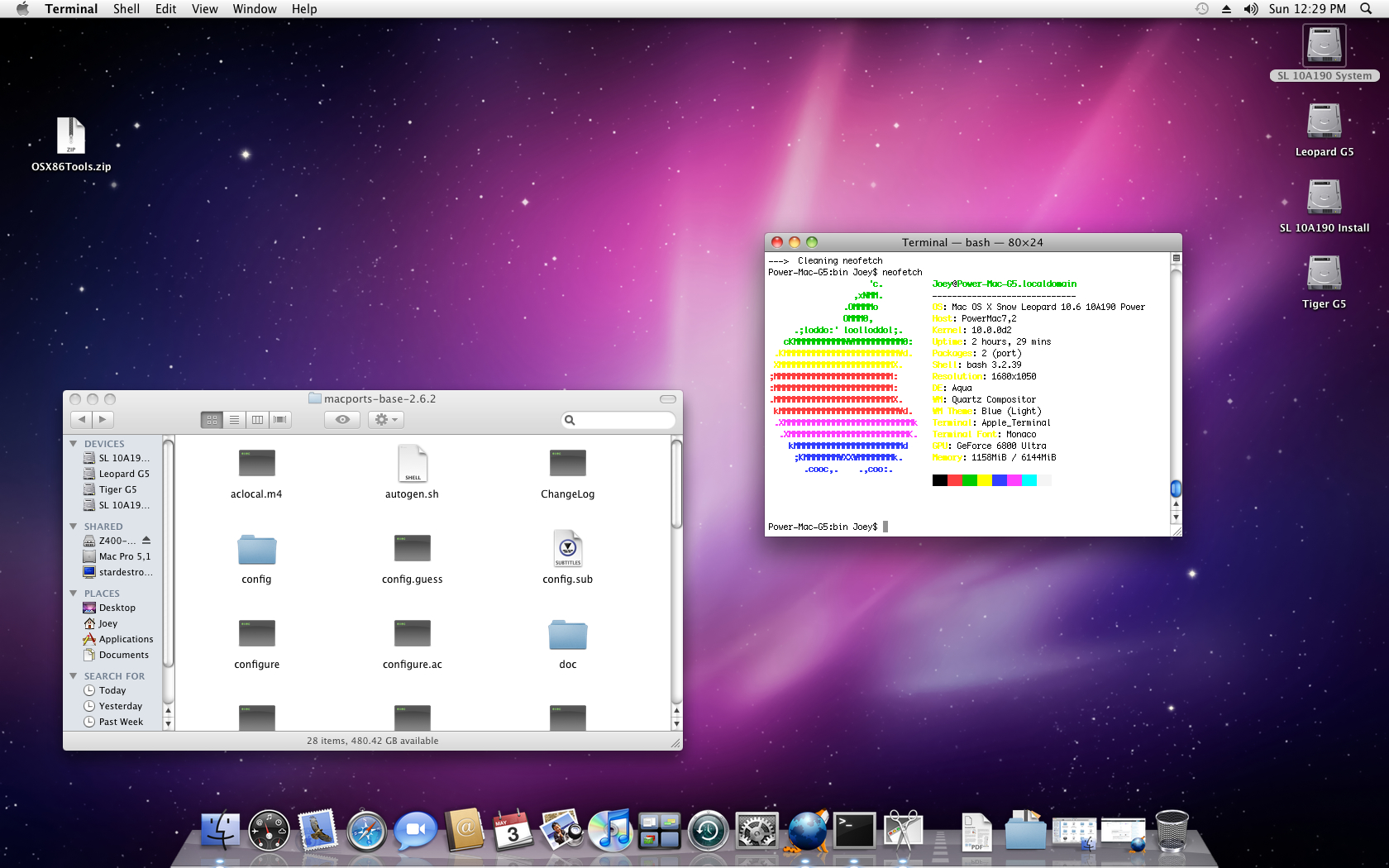This screenshot has height=868, width=1389.
Task: Toggle Finder toolbar with the pill button
Action: pyautogui.click(x=667, y=399)
